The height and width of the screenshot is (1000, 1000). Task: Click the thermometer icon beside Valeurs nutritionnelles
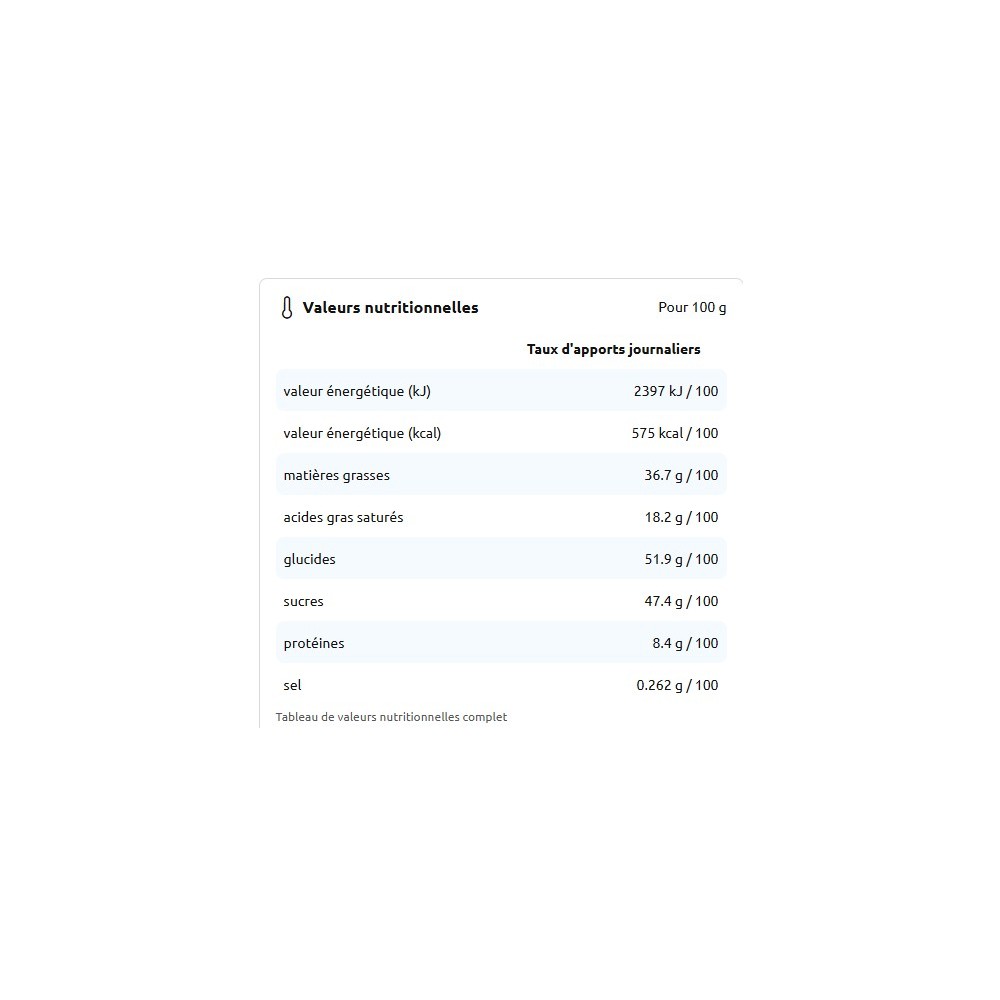287,308
